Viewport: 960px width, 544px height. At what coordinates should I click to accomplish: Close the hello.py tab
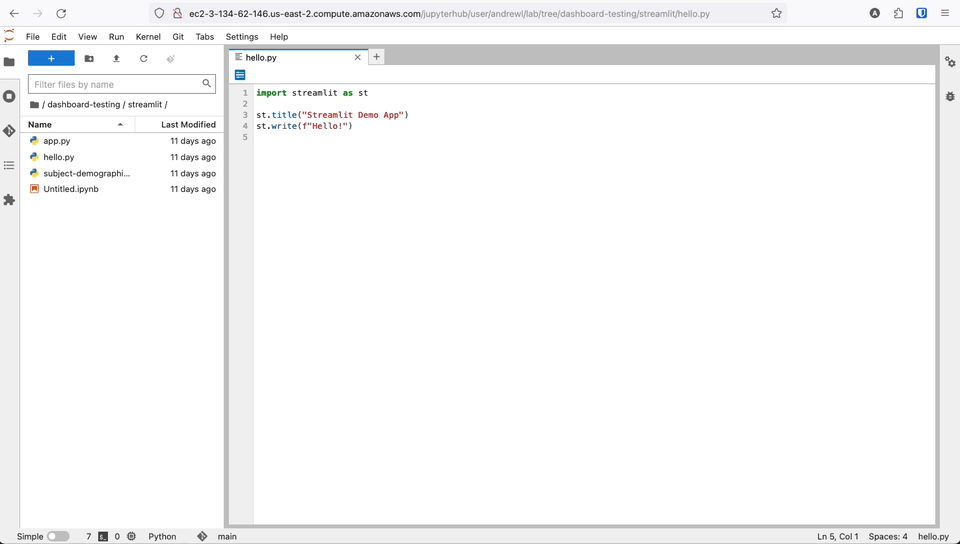click(x=358, y=58)
